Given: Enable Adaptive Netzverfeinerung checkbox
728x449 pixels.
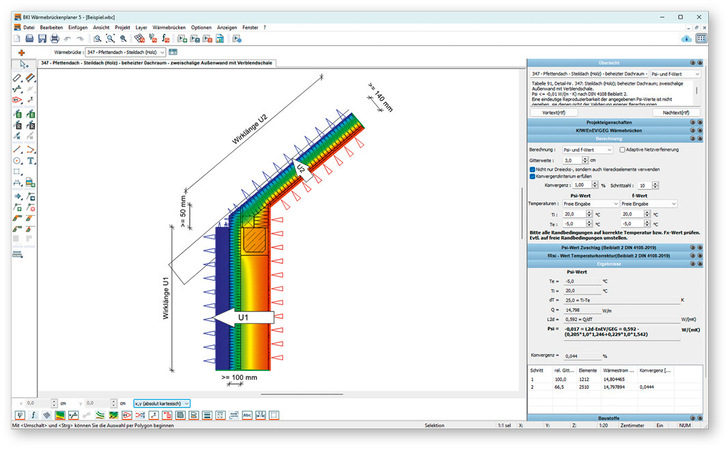Looking at the screenshot, I should [x=623, y=149].
